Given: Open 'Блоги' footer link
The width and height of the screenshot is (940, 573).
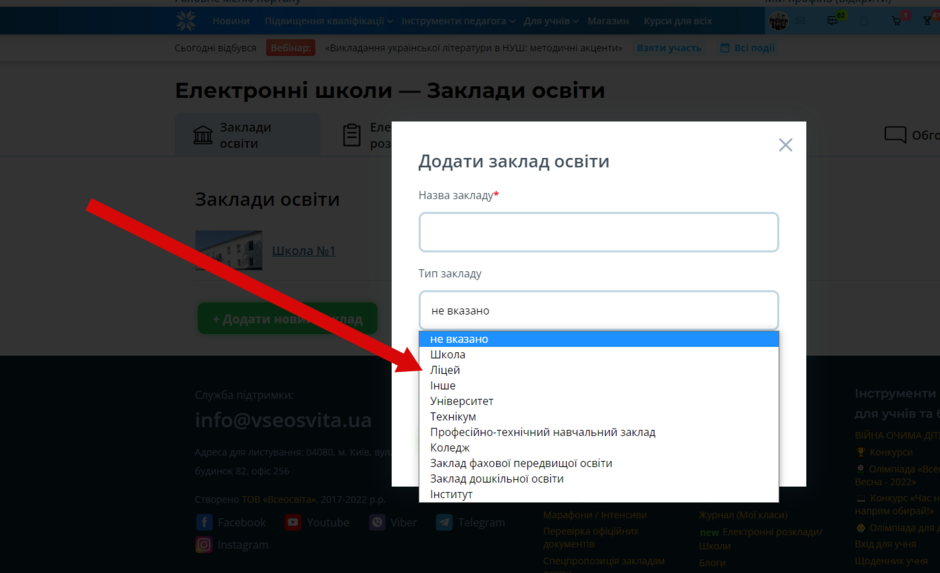Looking at the screenshot, I should pyautogui.click(x=712, y=563).
